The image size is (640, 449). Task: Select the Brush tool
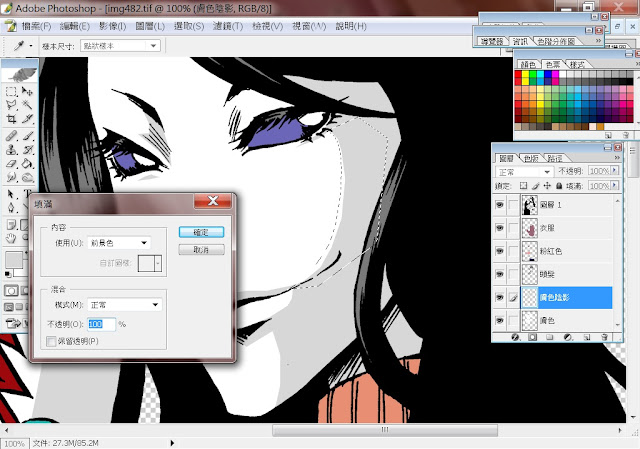tap(27, 135)
